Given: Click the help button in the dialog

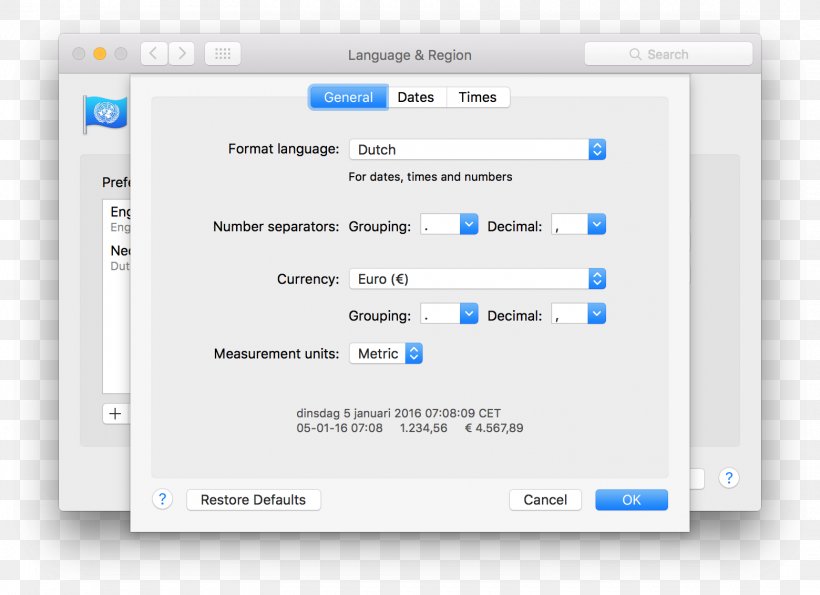Looking at the screenshot, I should [x=163, y=499].
